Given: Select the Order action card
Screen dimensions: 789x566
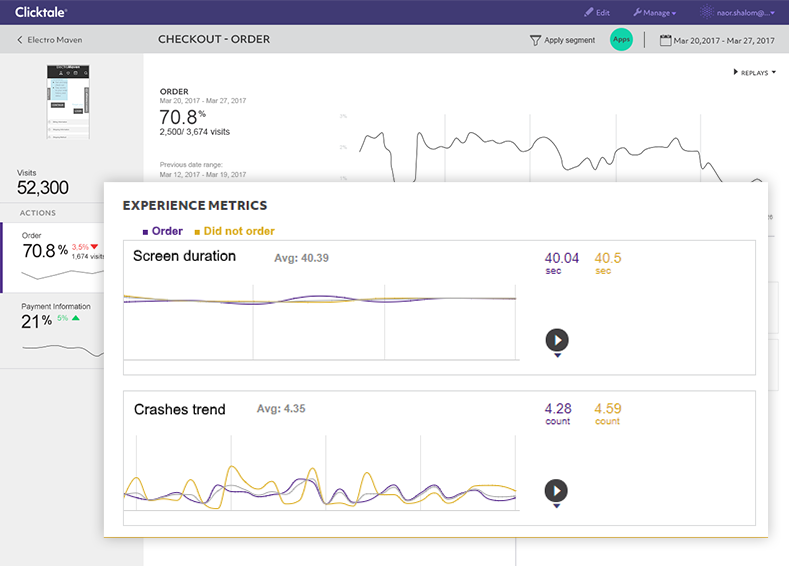Looking at the screenshot, I should pos(60,254).
